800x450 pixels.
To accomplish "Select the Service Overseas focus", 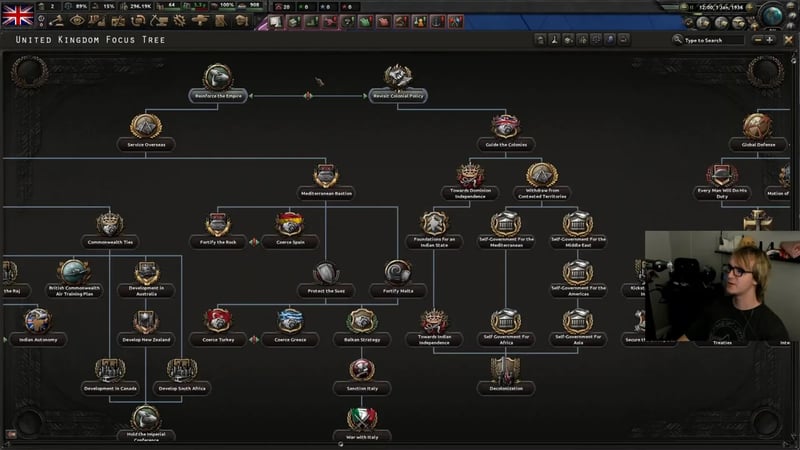I will (x=146, y=132).
